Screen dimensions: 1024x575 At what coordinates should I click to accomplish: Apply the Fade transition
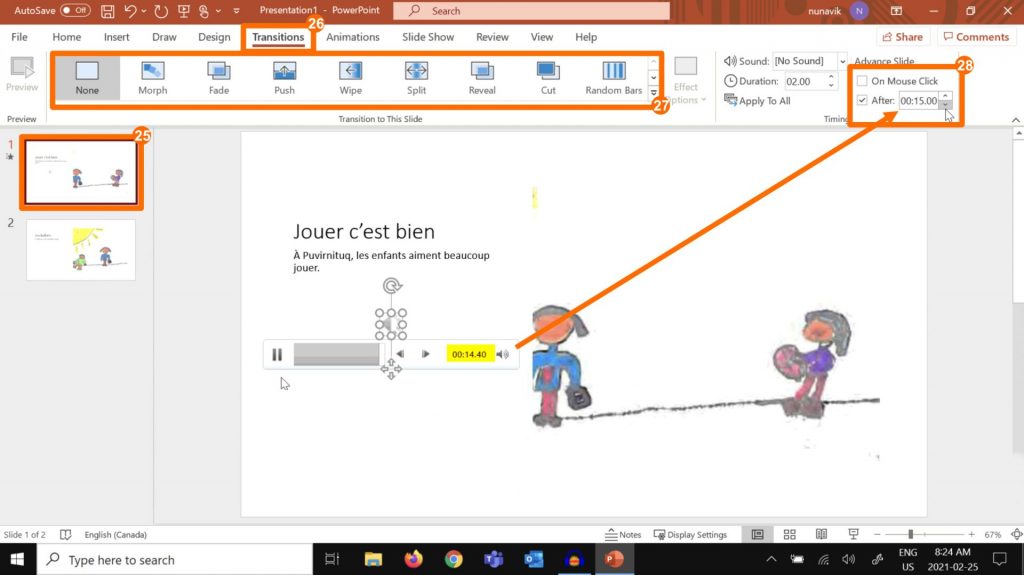coord(218,77)
